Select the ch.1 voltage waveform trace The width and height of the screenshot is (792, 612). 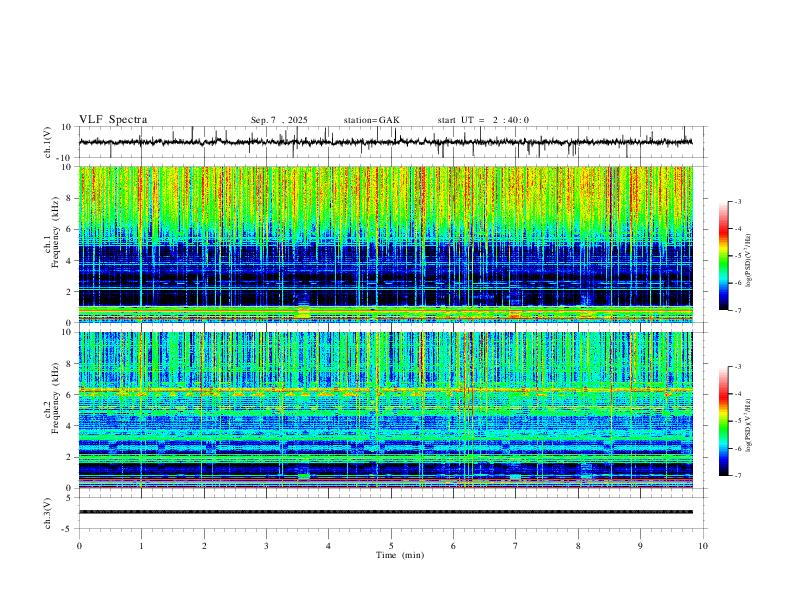385,142
